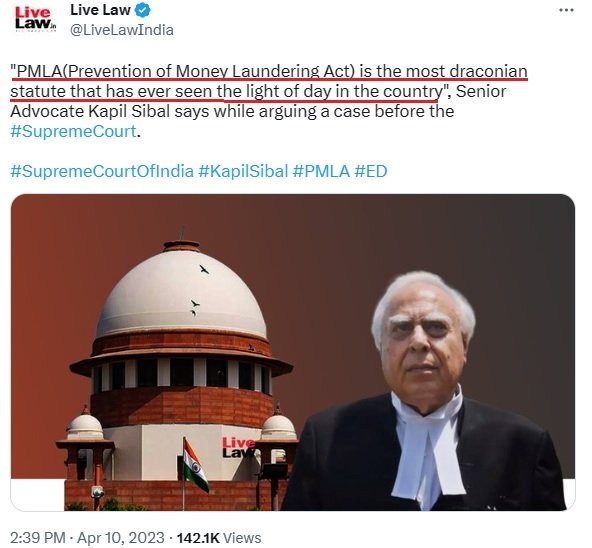Open the Live Law profile avatar
The width and height of the screenshot is (592, 548).
point(35,19)
